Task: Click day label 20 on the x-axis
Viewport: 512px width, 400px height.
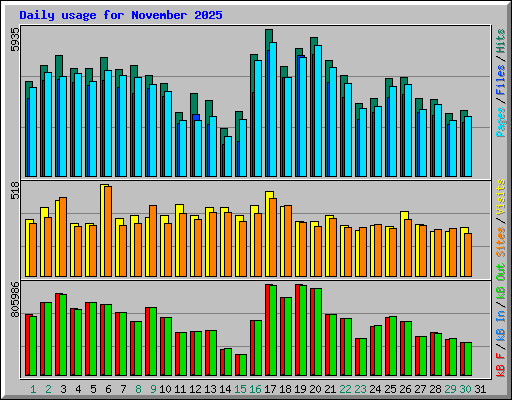Action: click(315, 389)
